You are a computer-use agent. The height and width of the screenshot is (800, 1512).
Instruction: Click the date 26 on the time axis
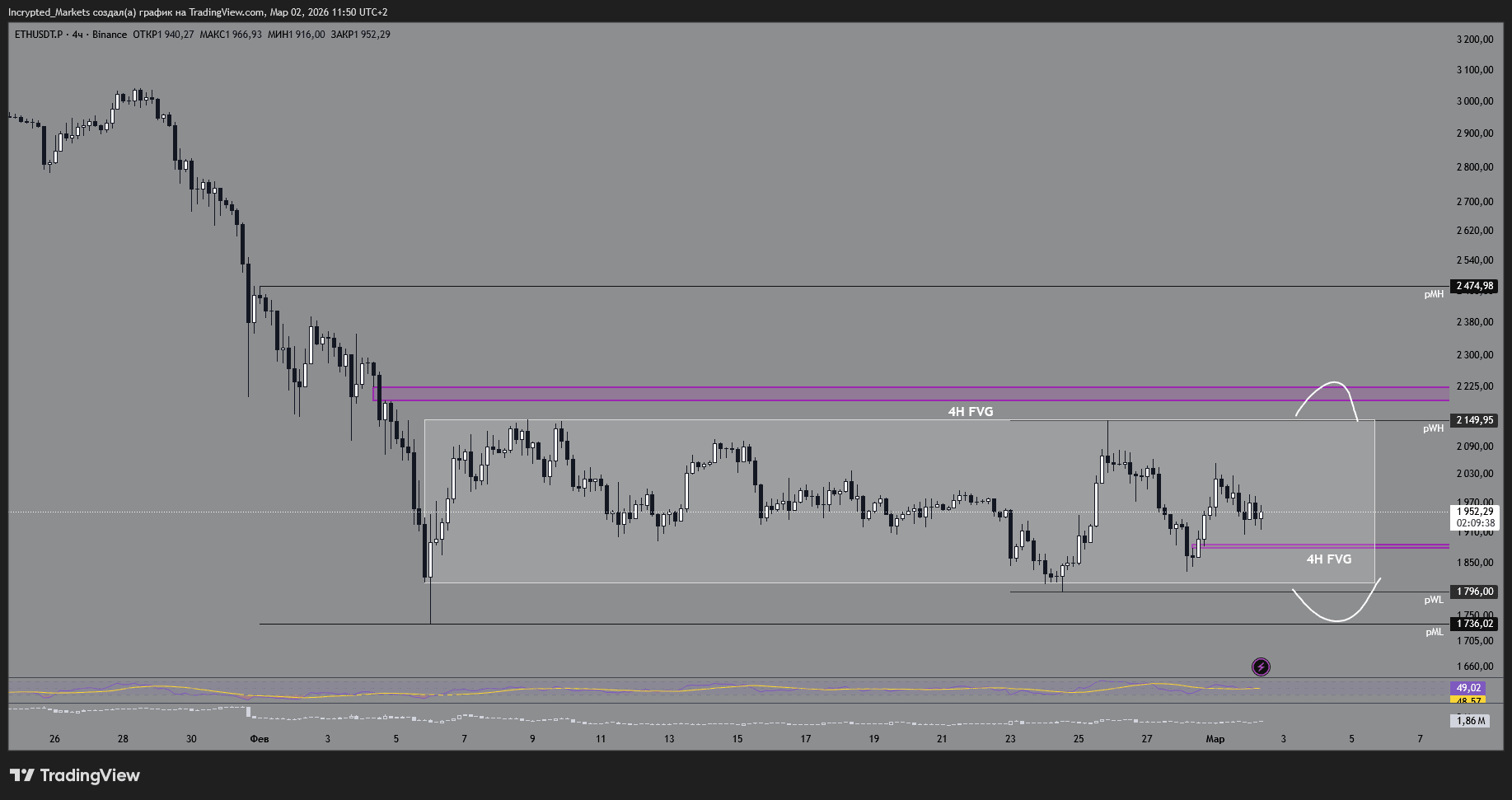(54, 739)
